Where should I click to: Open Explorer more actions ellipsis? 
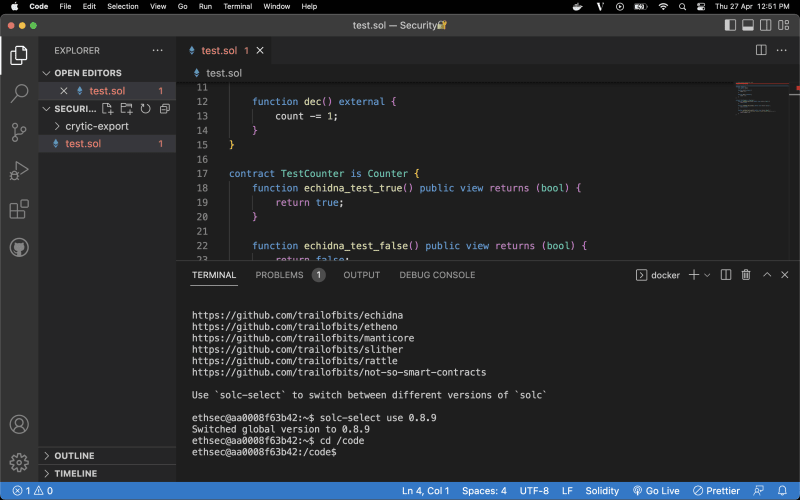[x=158, y=51]
